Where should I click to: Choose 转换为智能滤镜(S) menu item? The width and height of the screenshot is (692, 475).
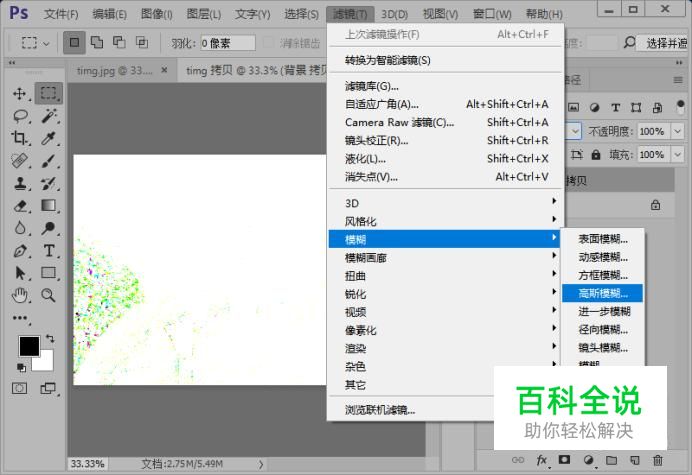point(446,60)
